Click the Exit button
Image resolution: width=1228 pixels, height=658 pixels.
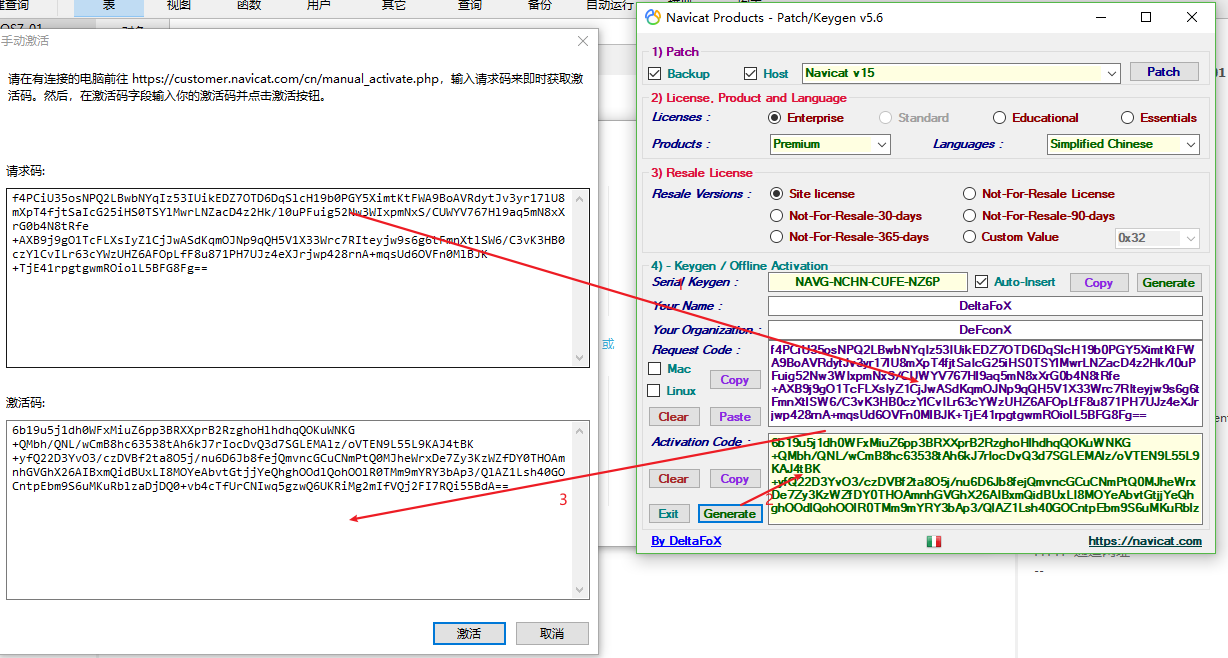pyautogui.click(x=668, y=514)
